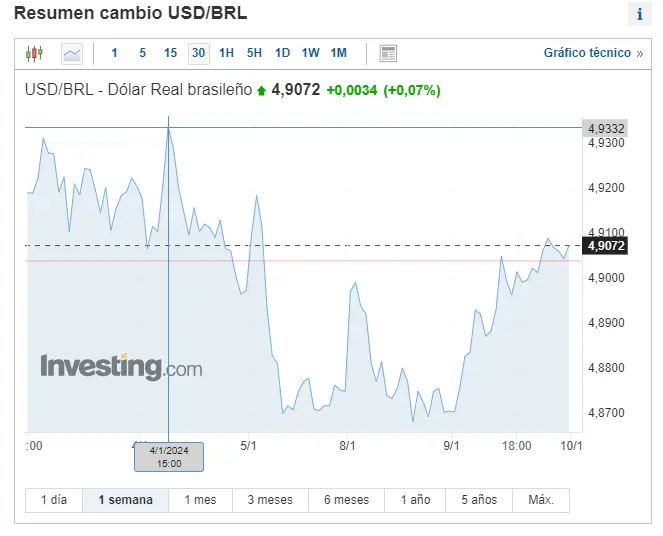The height and width of the screenshot is (536, 663).
Task: Set chart interval to 1 minute
Action: click(x=114, y=53)
